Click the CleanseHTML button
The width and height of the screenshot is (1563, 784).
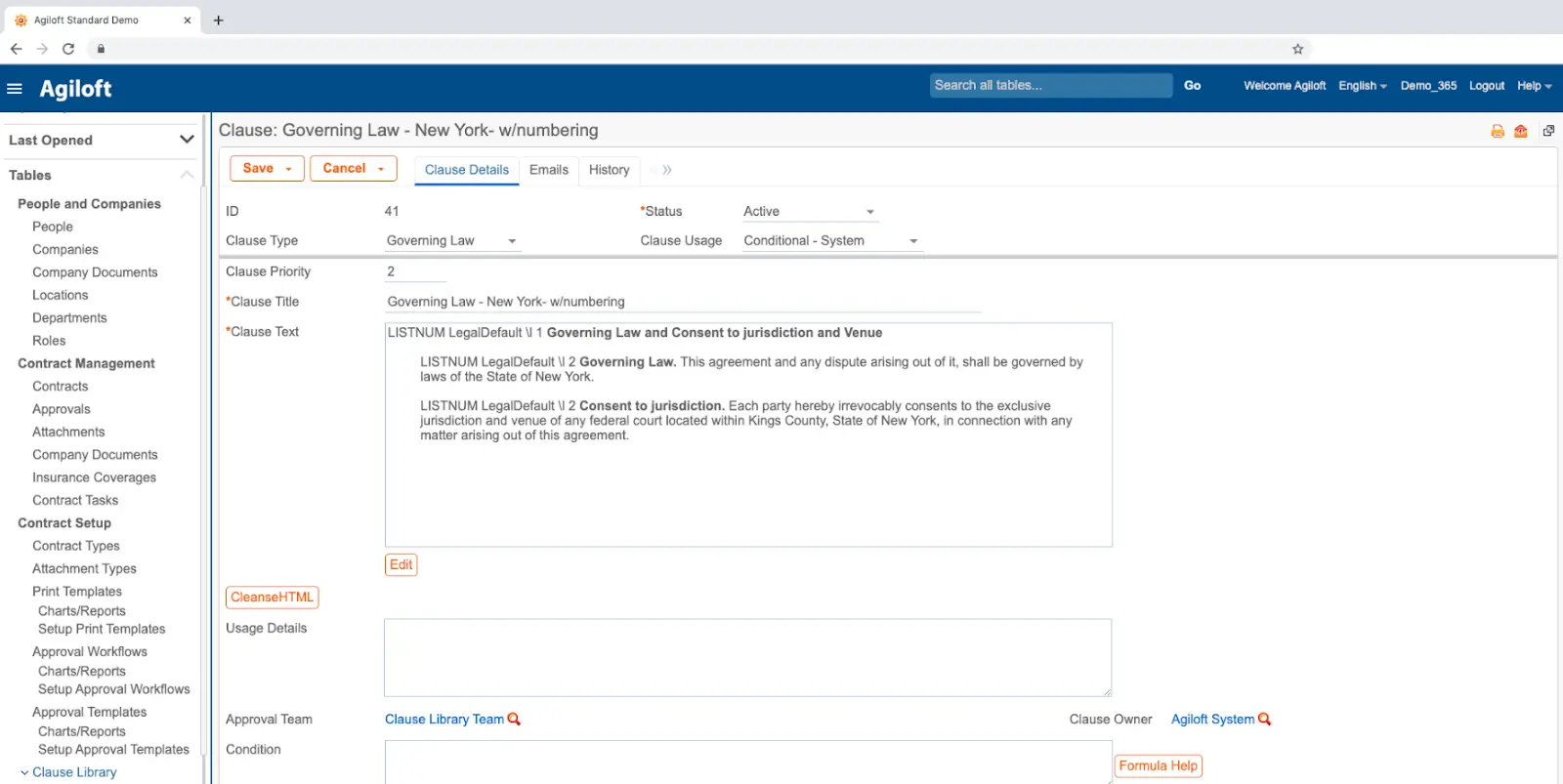tap(273, 597)
